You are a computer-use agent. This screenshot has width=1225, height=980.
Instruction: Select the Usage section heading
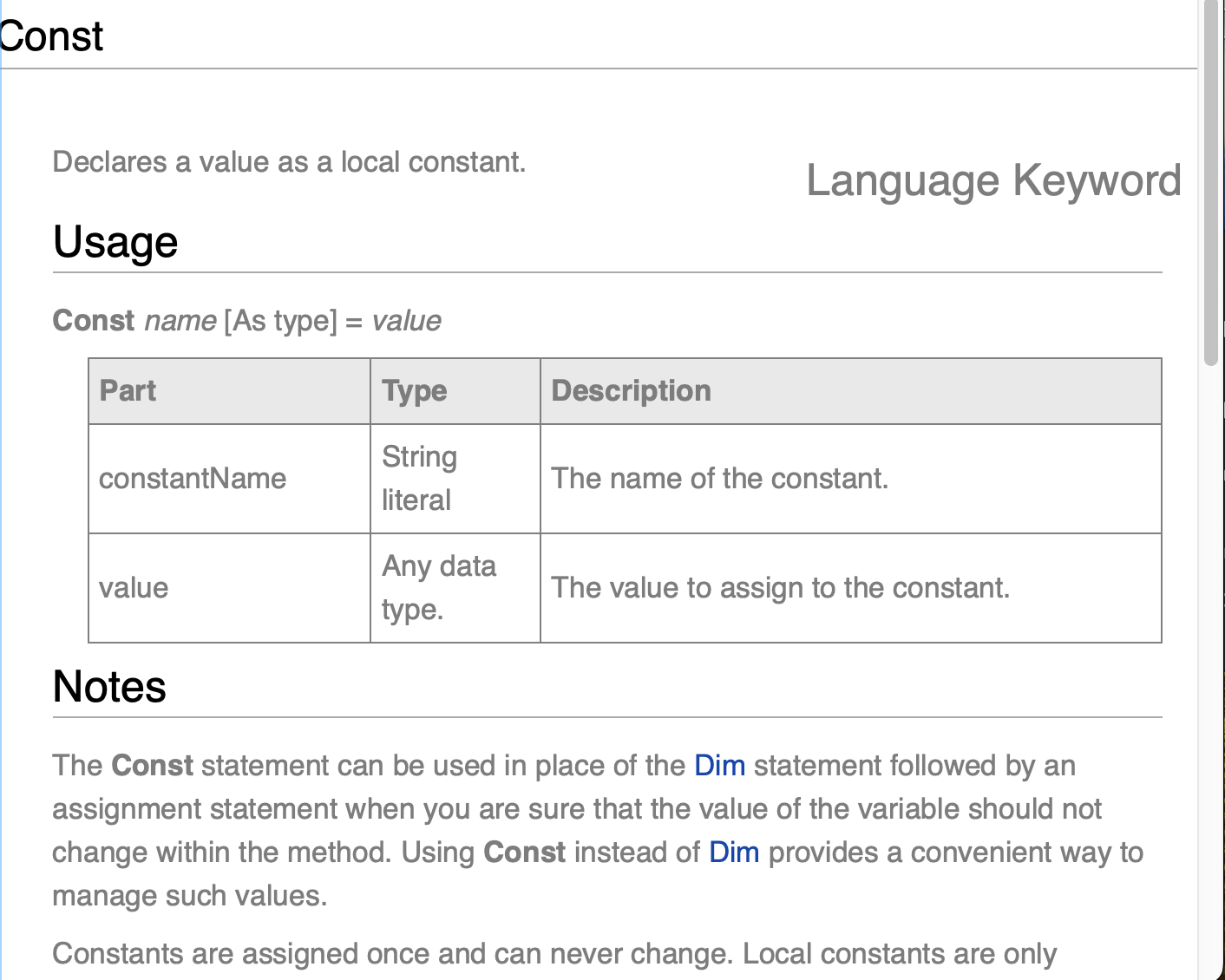(x=115, y=242)
